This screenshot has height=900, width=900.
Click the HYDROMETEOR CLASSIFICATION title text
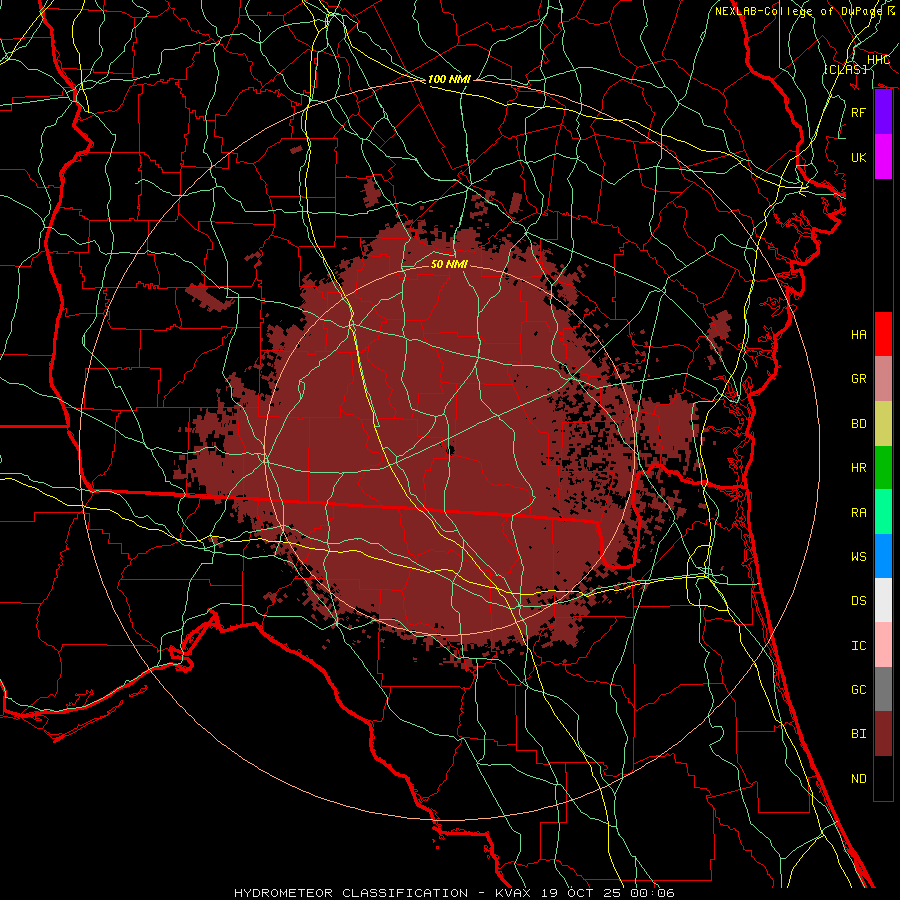[x=351, y=893]
